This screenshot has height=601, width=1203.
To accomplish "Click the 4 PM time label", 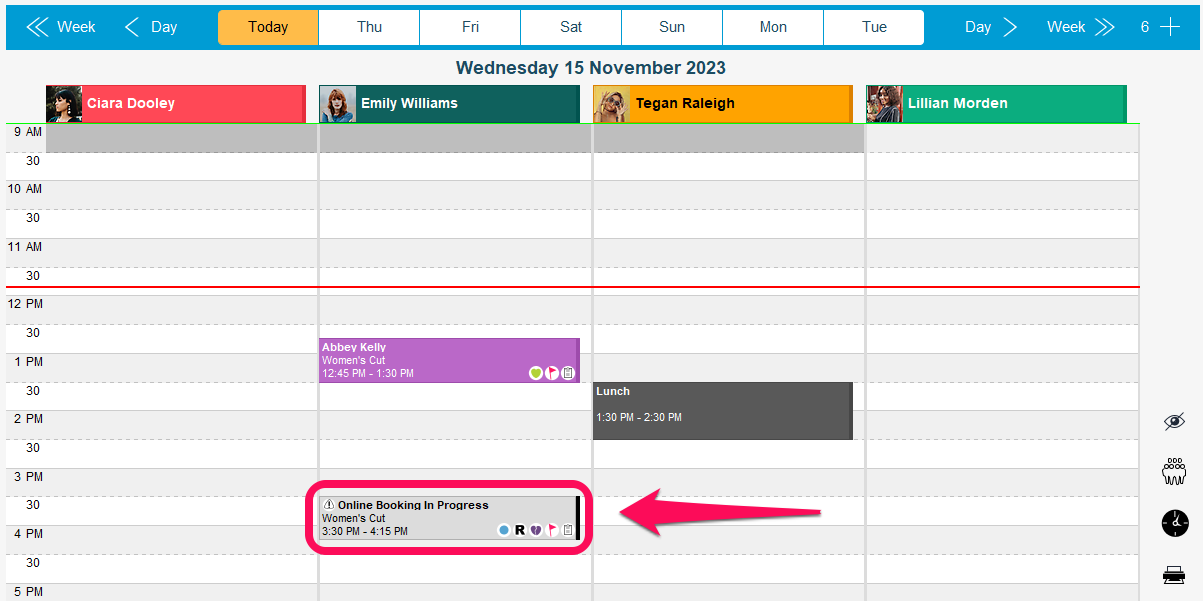I will 27,533.
